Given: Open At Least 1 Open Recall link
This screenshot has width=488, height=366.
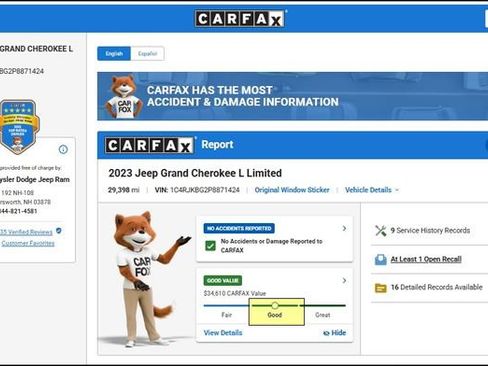Looking at the screenshot, I should [x=426, y=259].
